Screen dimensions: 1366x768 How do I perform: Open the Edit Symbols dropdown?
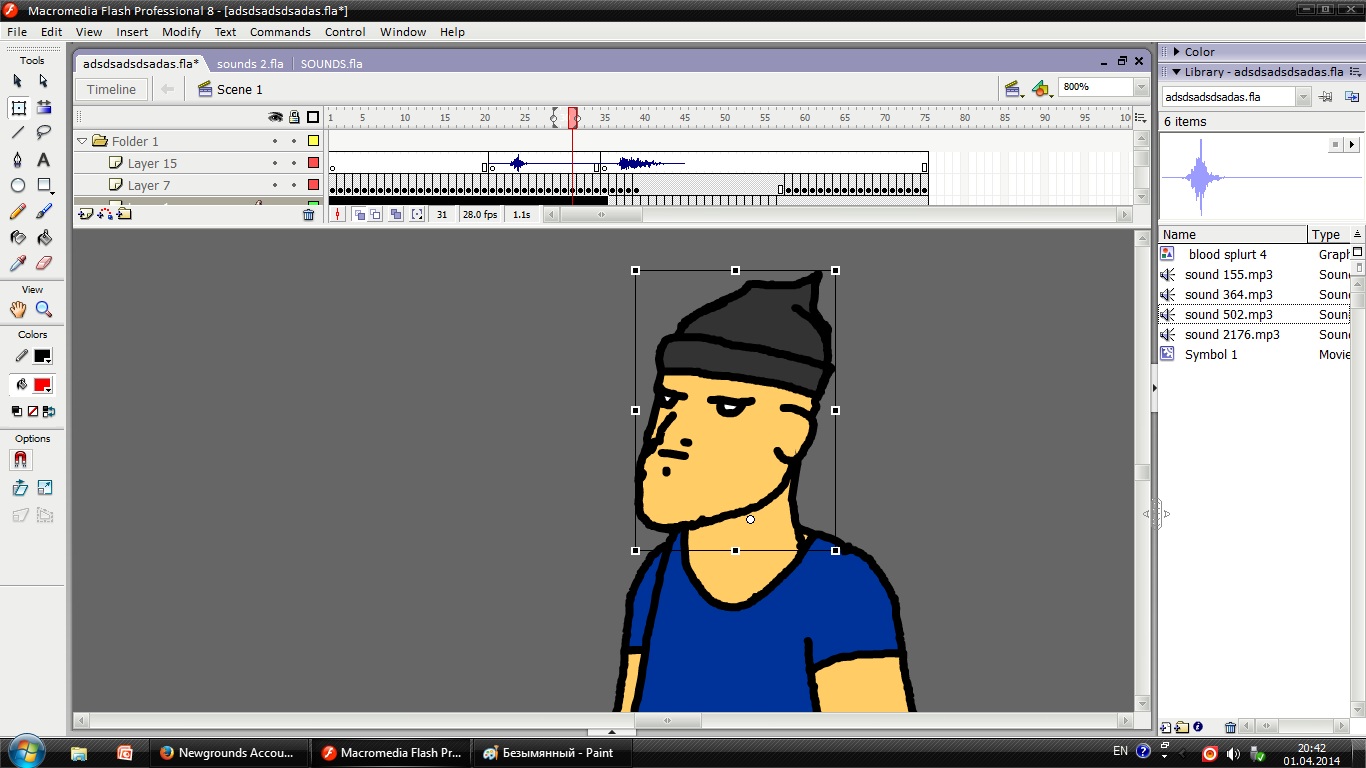[x=1042, y=89]
